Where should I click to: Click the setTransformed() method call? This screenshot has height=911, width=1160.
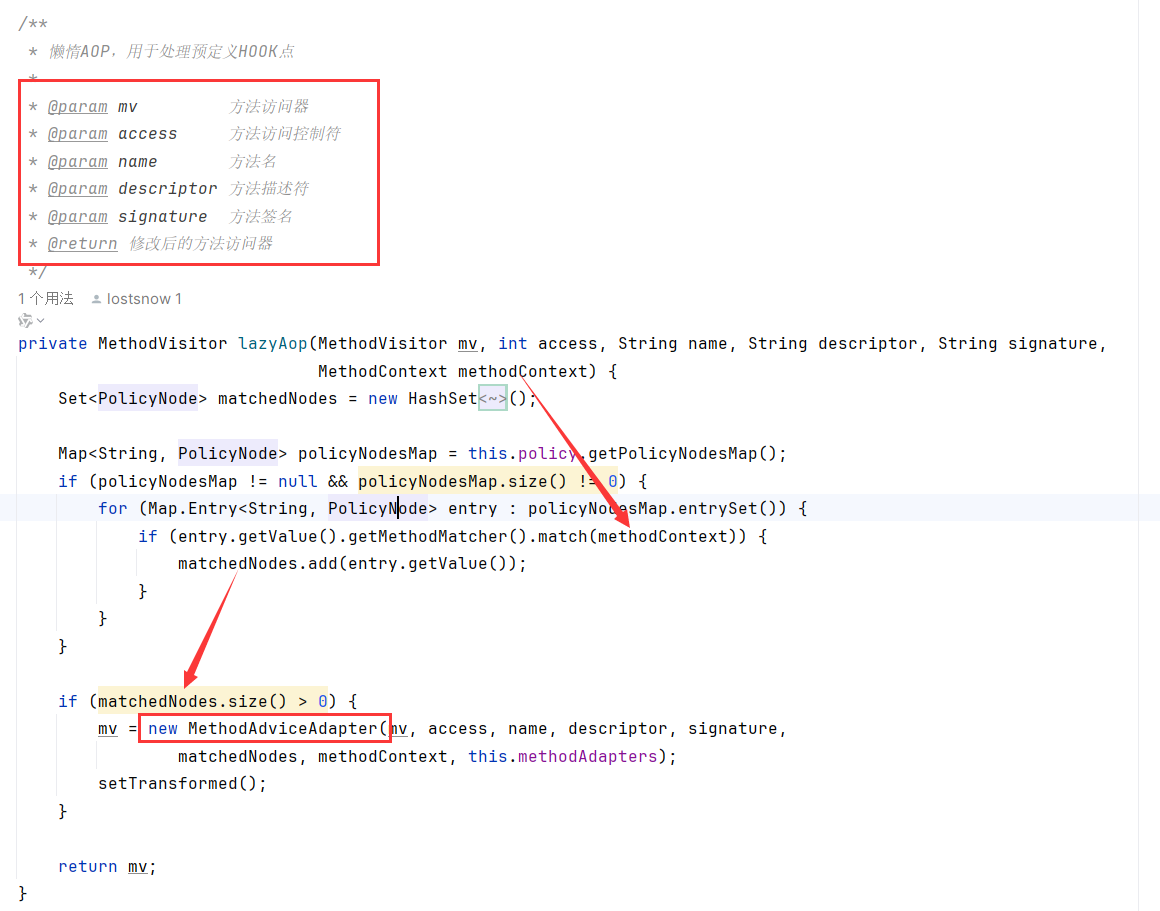click(182, 784)
